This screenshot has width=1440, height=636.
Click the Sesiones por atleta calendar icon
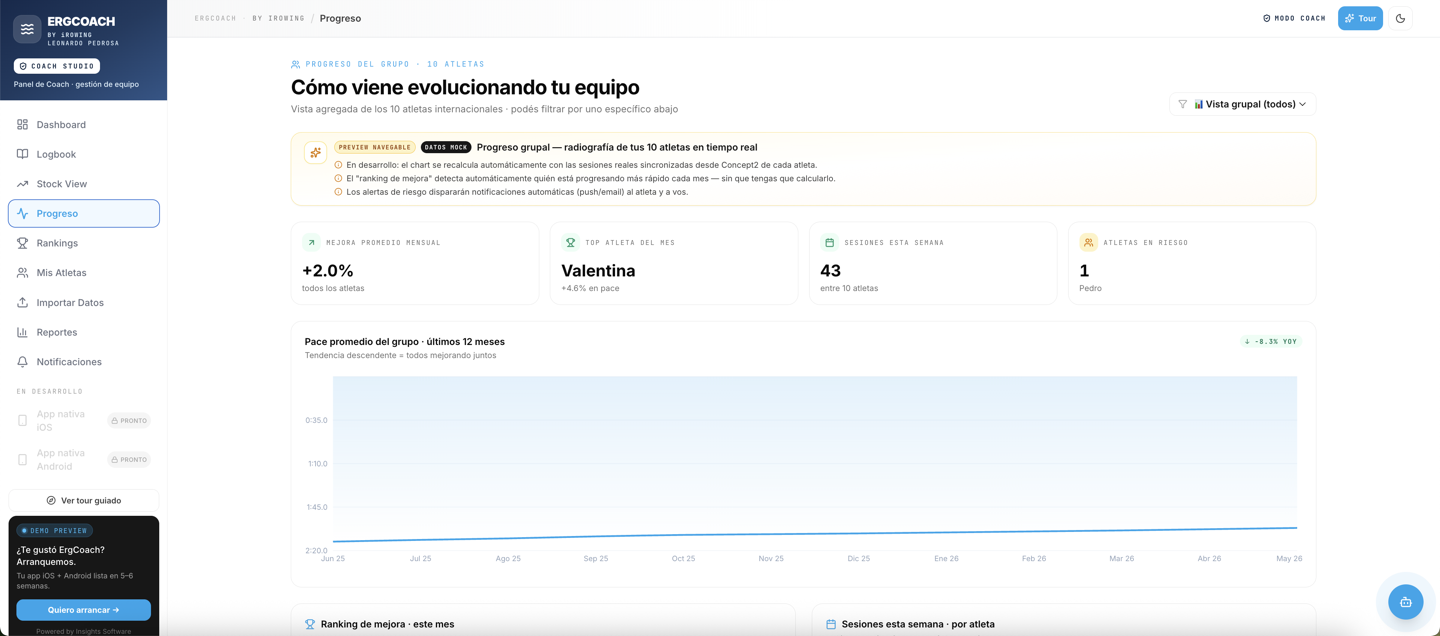point(831,624)
